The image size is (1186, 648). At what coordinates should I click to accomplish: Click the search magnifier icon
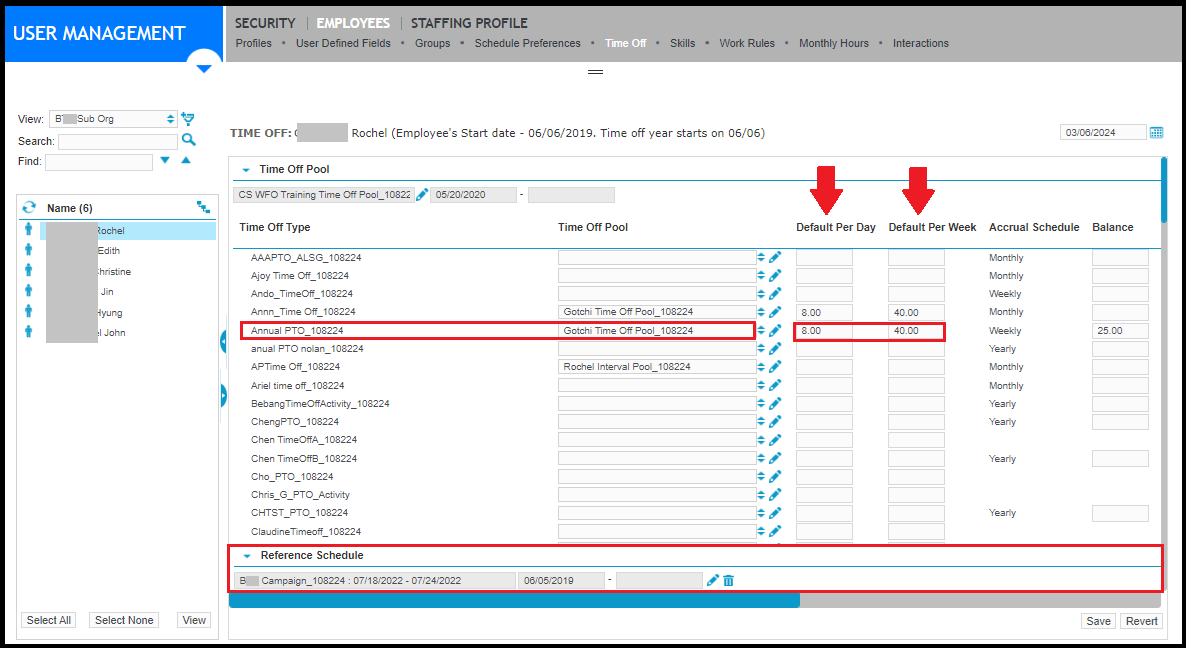click(188, 140)
